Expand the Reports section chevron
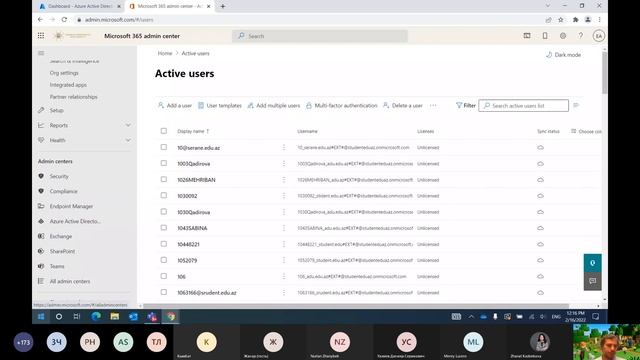This screenshot has height=360, width=640. pyautogui.click(x=128, y=125)
